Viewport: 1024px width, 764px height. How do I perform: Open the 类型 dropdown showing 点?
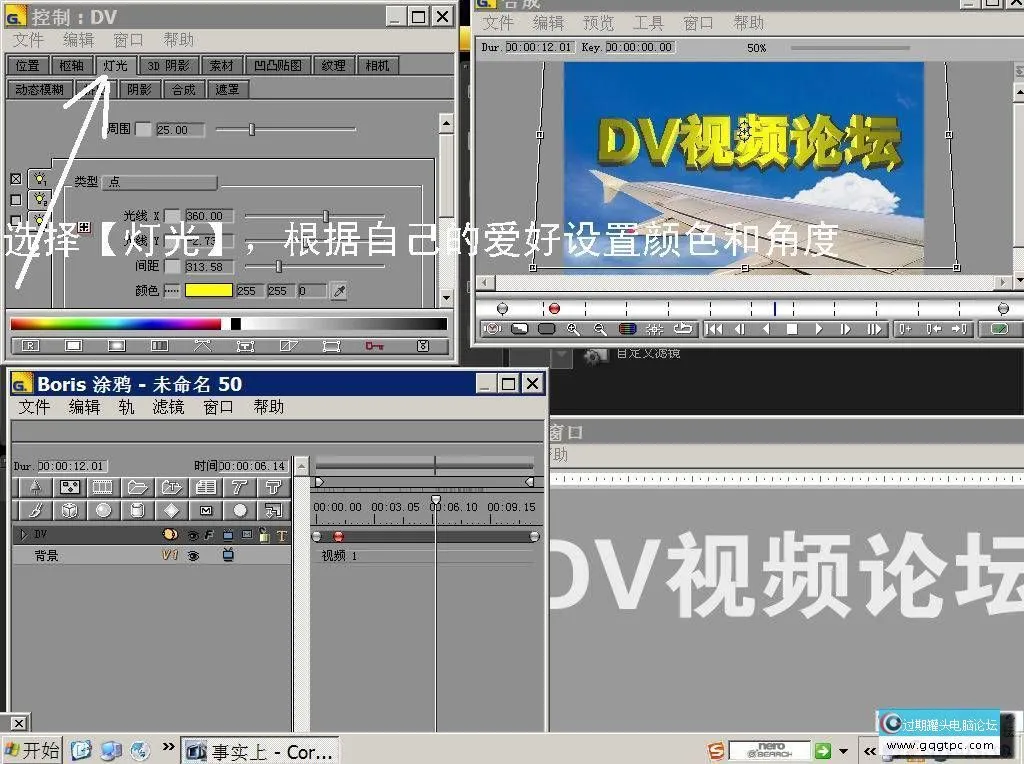point(158,182)
